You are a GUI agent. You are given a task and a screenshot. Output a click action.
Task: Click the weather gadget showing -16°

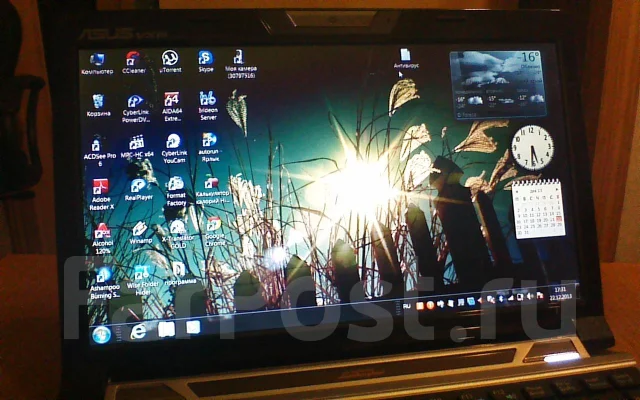[498, 84]
